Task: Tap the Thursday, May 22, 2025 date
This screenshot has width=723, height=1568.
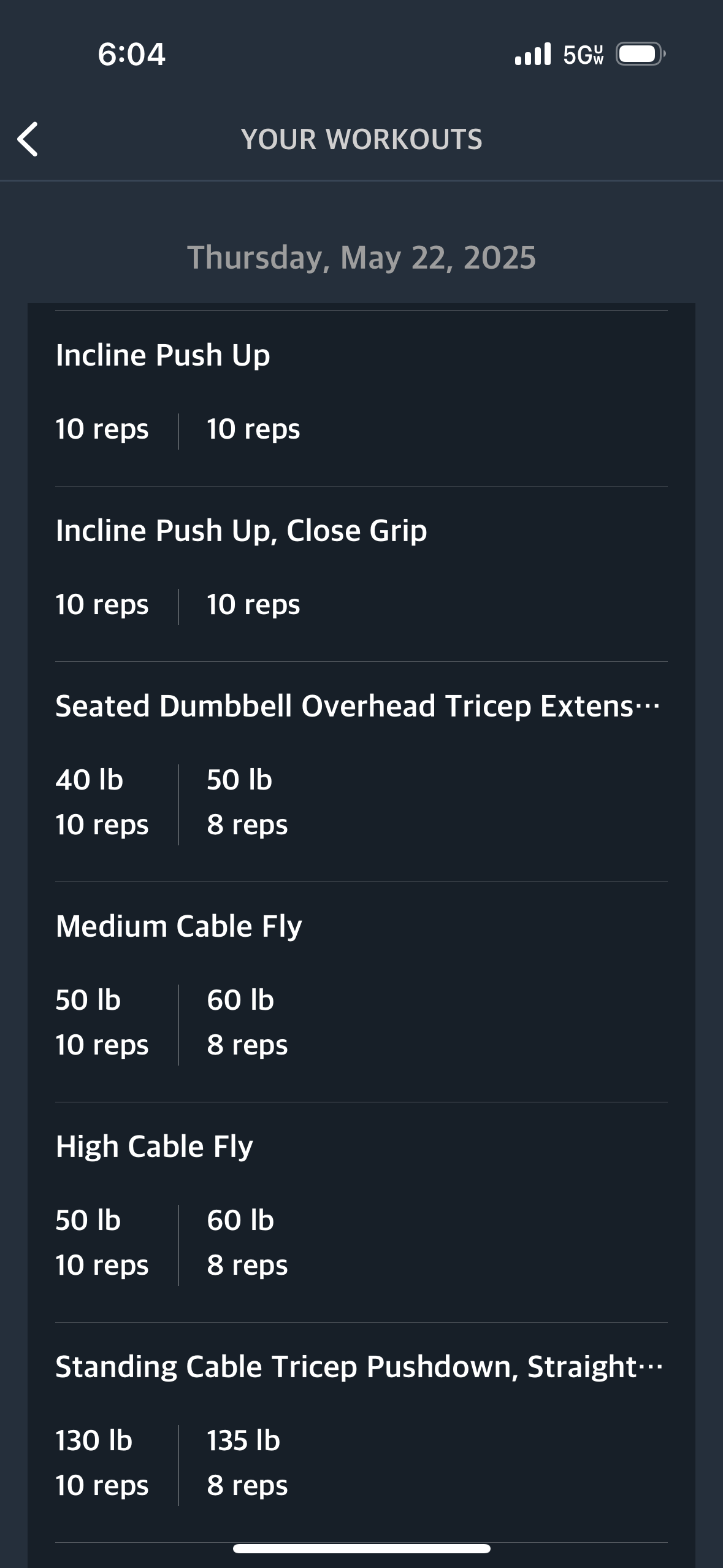Action: [362, 258]
